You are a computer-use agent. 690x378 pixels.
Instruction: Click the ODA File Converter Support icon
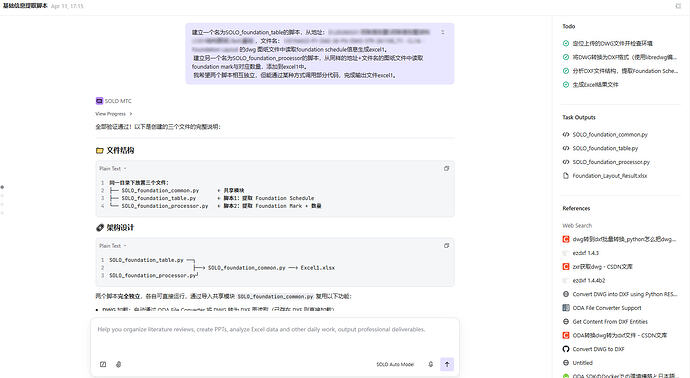click(566, 308)
